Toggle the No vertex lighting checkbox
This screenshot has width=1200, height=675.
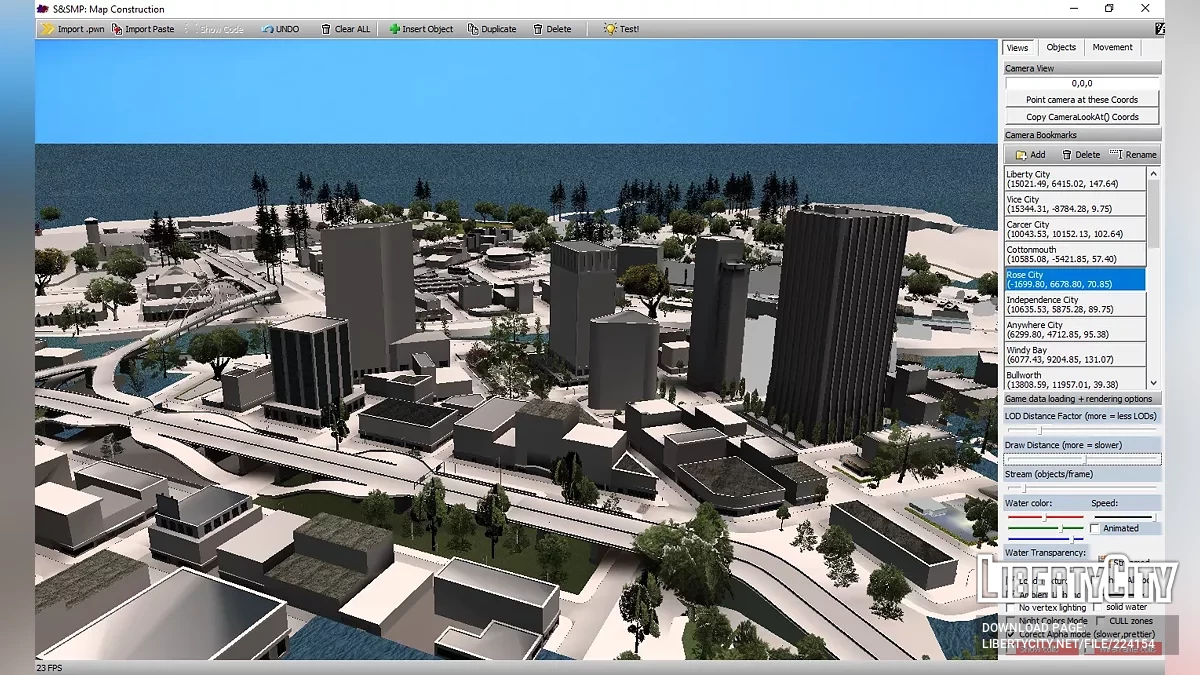point(1011,607)
